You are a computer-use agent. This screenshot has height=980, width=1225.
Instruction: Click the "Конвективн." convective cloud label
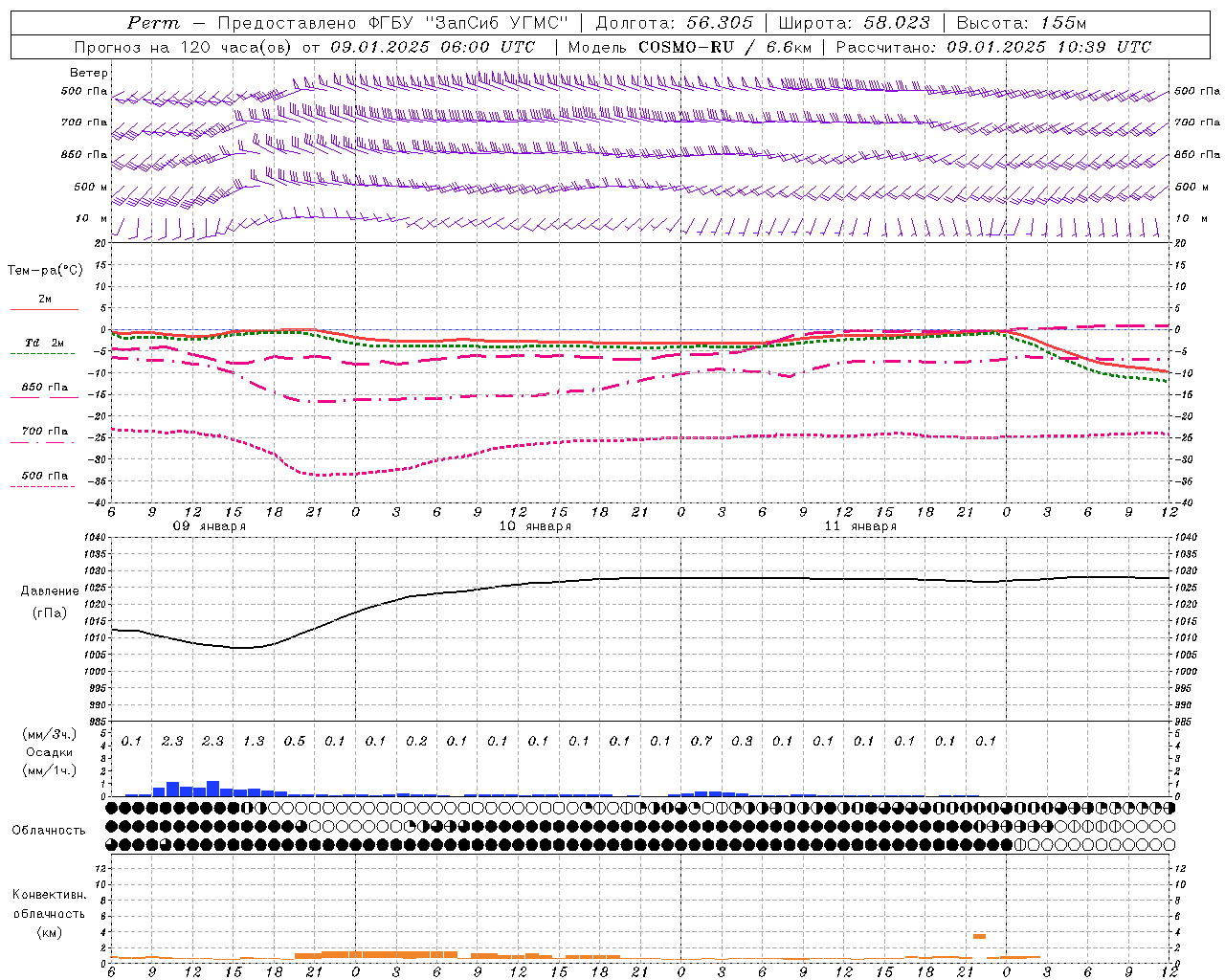pos(49,895)
